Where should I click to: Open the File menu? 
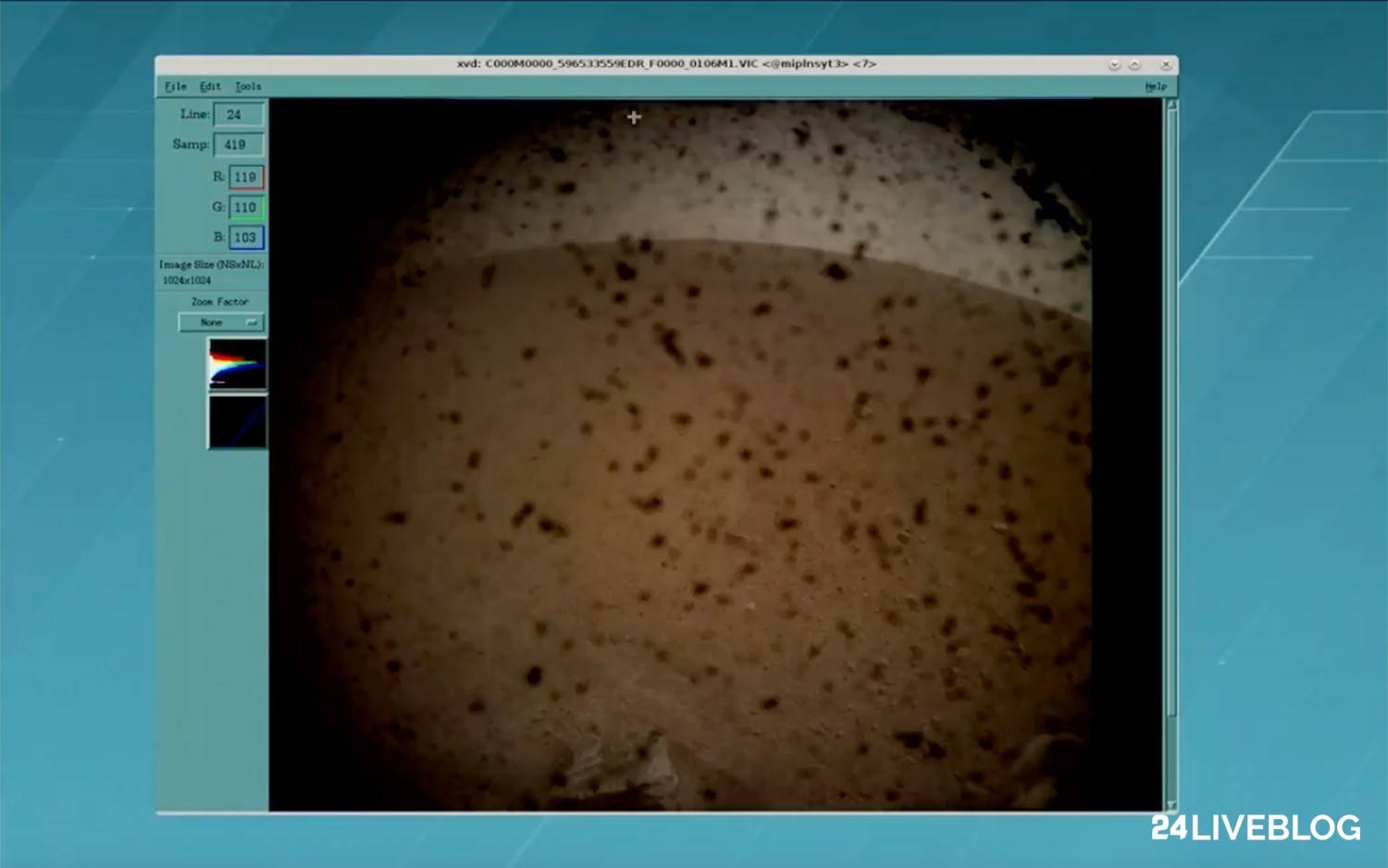[176, 86]
